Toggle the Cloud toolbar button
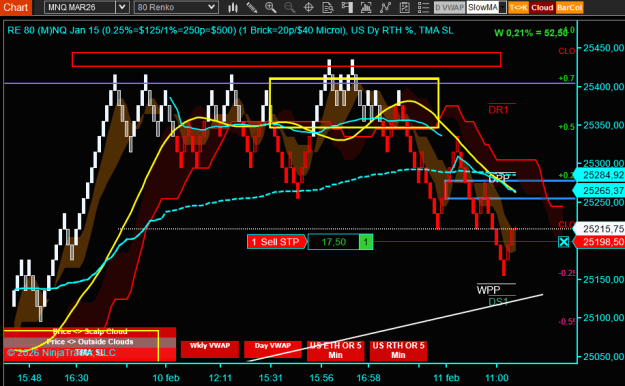This screenshot has width=625, height=386. click(542, 8)
